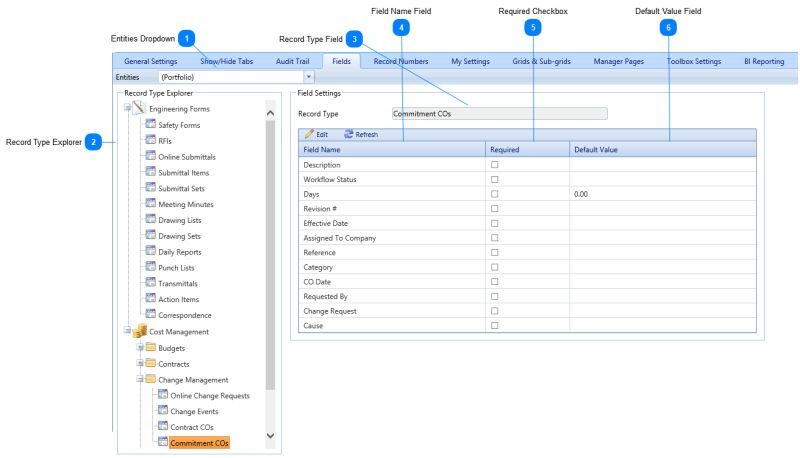Expand the Budgets tree node
The width and height of the screenshot is (800, 458).
(x=139, y=347)
